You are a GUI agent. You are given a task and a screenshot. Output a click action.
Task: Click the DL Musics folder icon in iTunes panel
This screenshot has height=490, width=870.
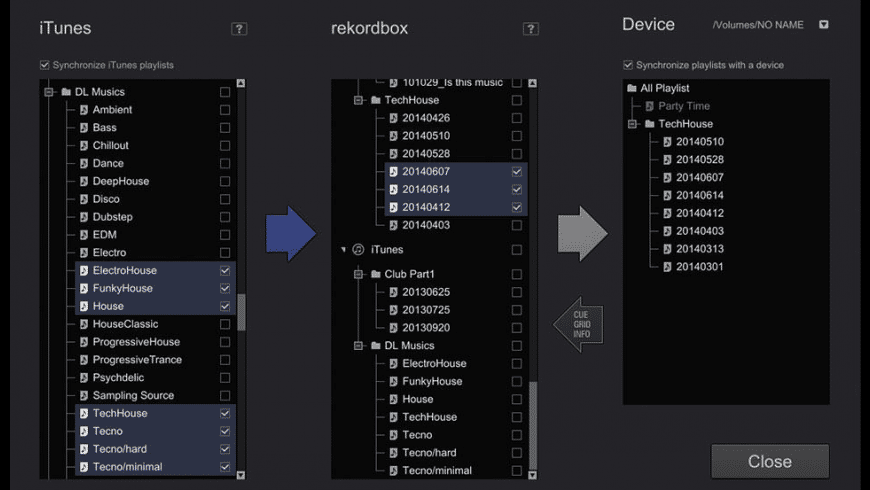coord(66,92)
